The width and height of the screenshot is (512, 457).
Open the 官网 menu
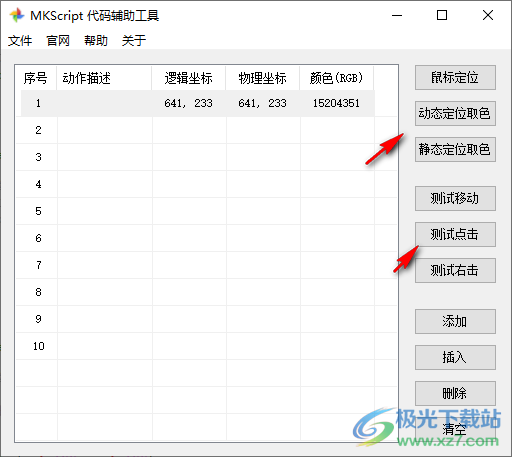tap(58, 41)
